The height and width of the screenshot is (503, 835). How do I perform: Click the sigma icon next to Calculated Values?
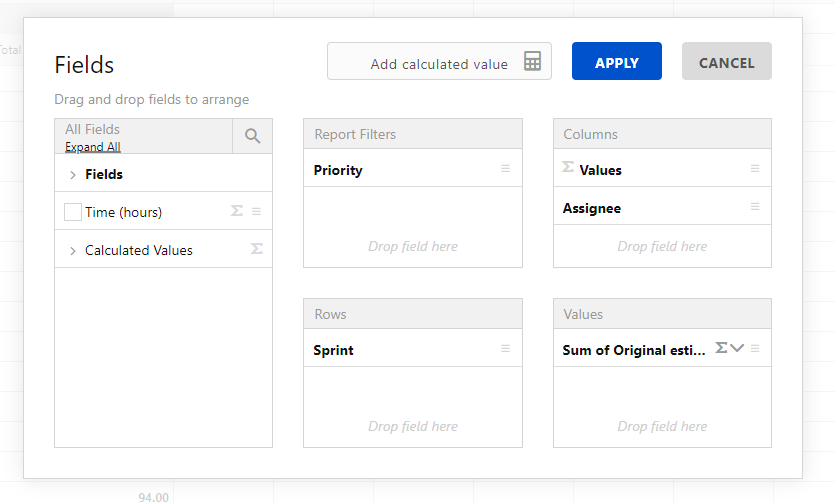point(256,249)
